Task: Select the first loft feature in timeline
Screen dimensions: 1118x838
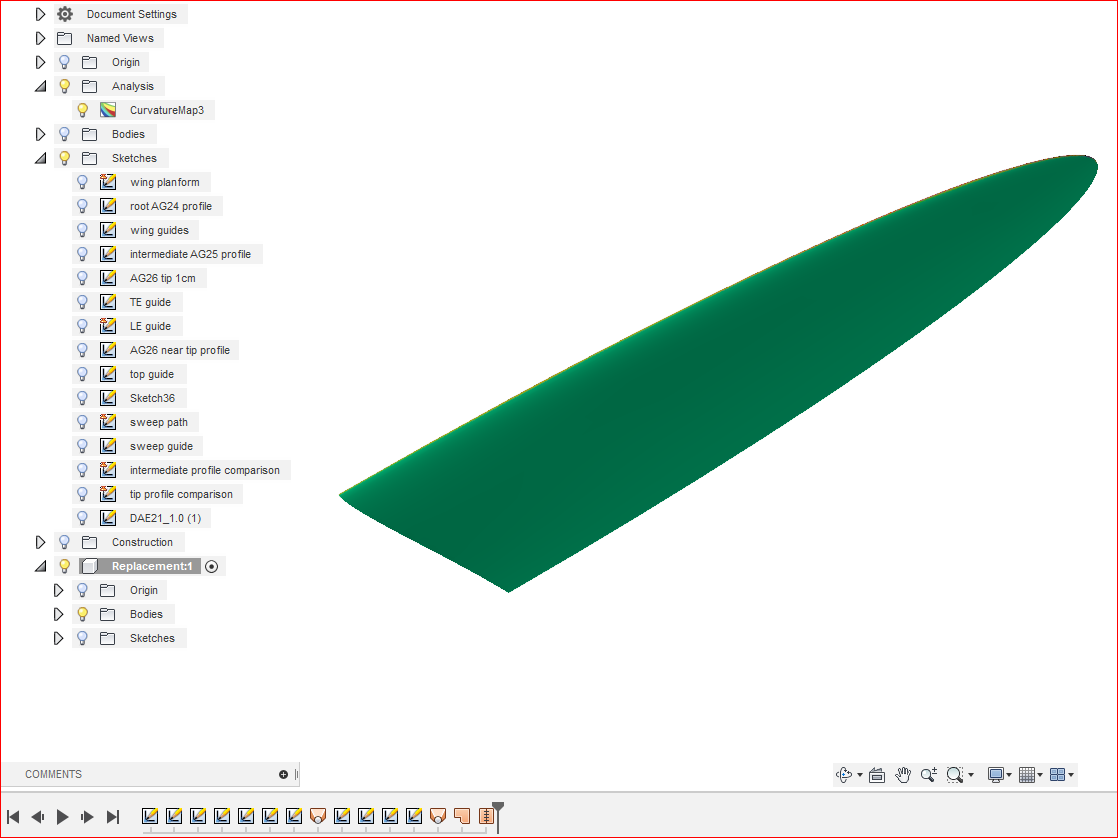Action: (x=318, y=816)
